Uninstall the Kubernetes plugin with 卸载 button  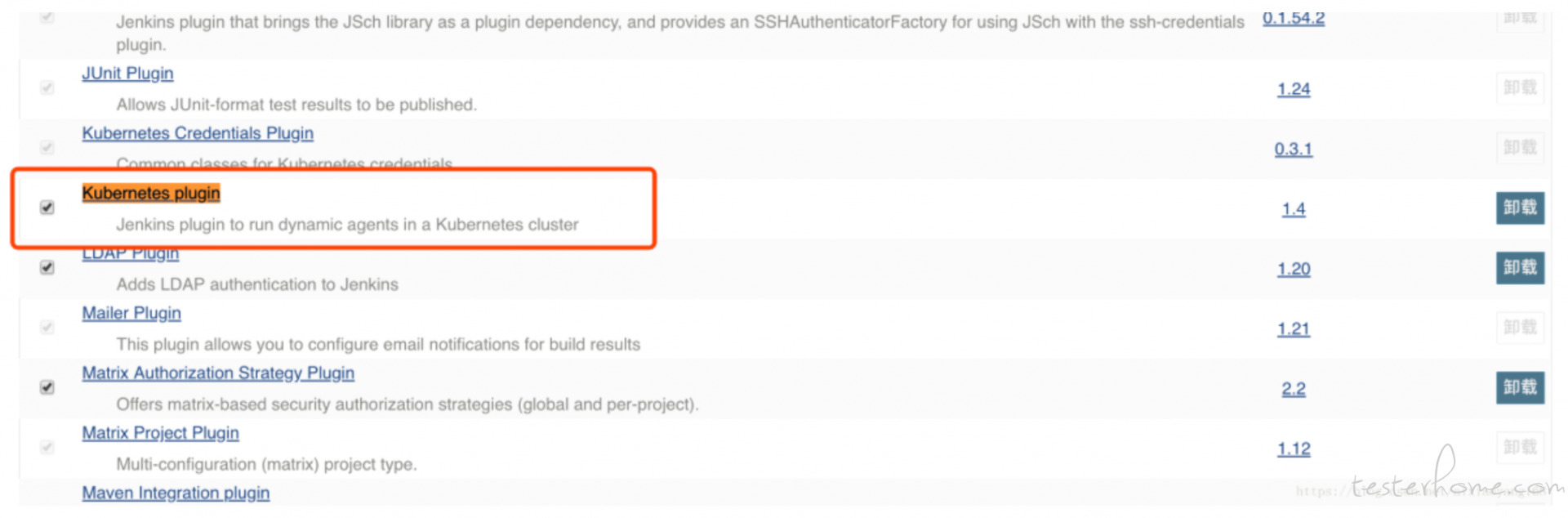pyautogui.click(x=1520, y=208)
